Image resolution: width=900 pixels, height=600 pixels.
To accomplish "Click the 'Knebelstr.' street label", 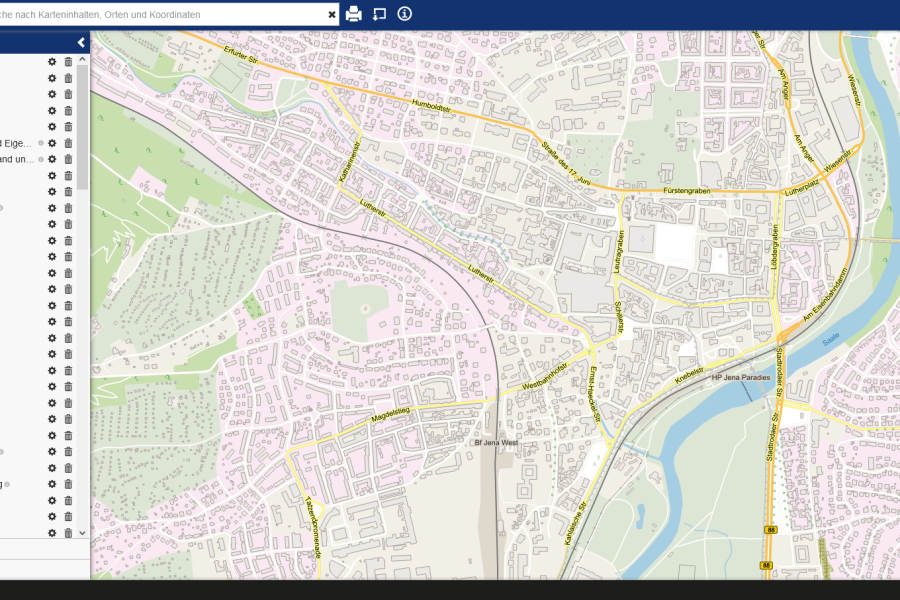I will tap(689, 376).
